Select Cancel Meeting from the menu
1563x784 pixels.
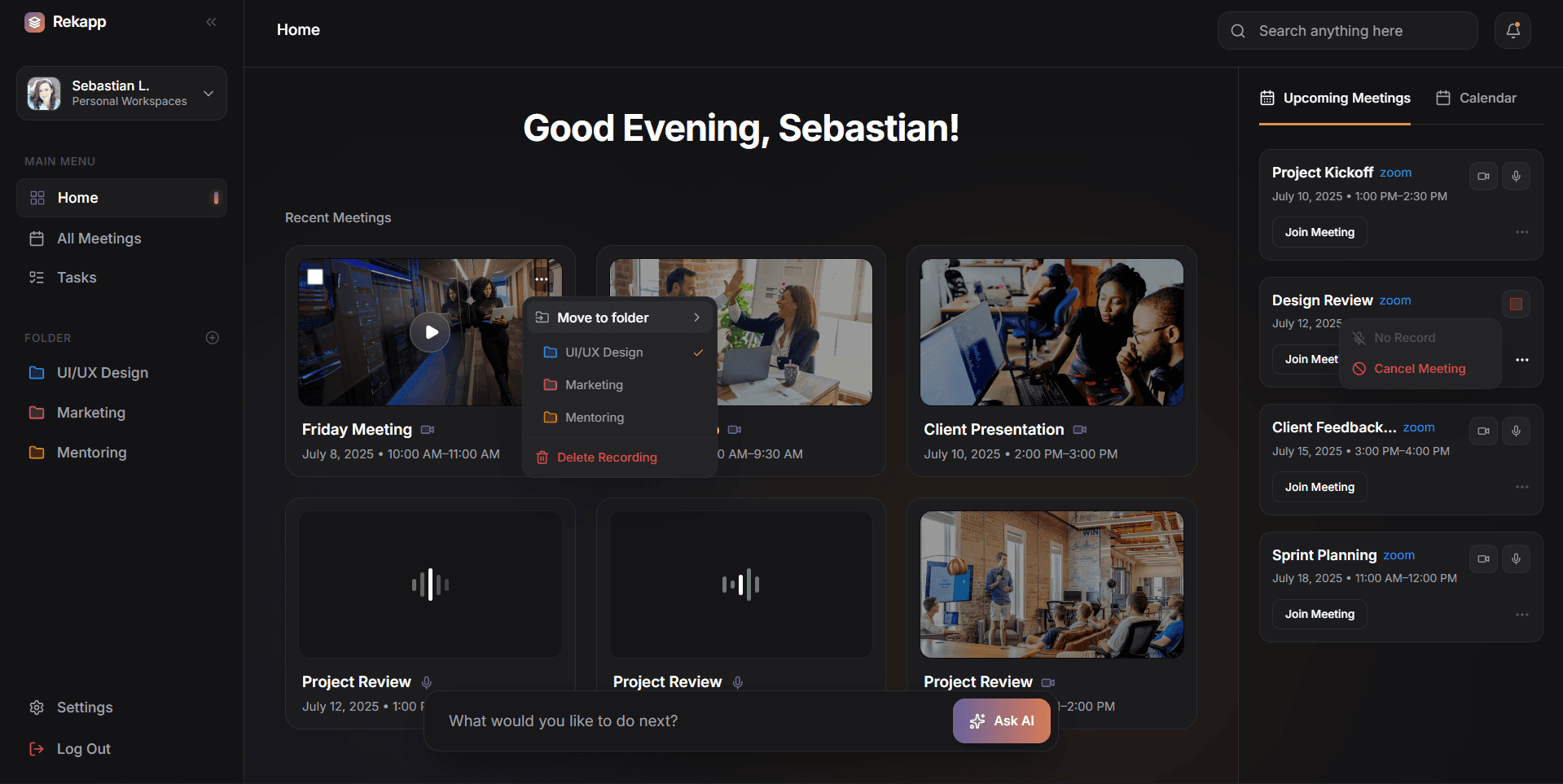[x=1419, y=368]
